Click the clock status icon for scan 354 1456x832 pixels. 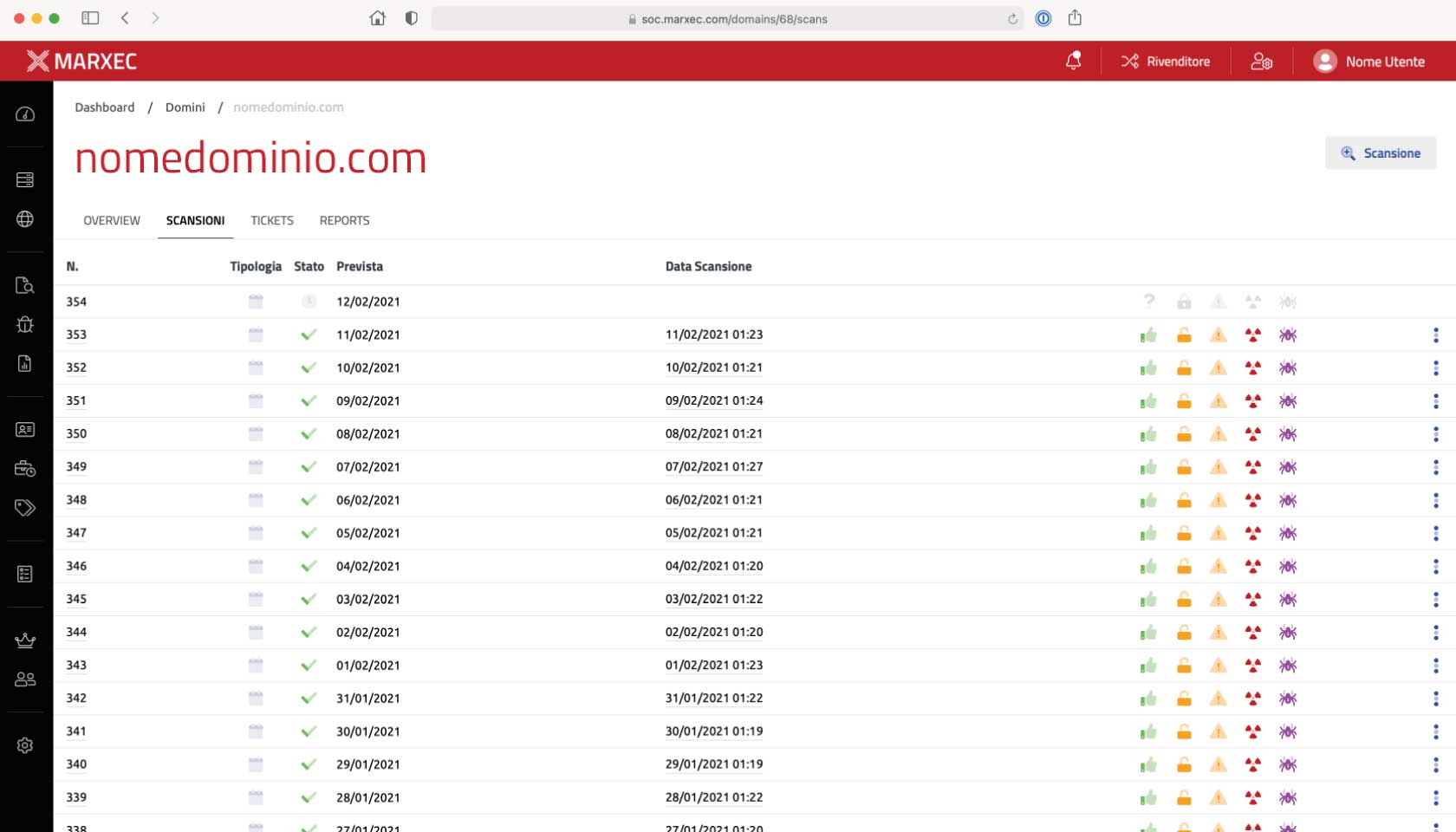[x=309, y=302]
